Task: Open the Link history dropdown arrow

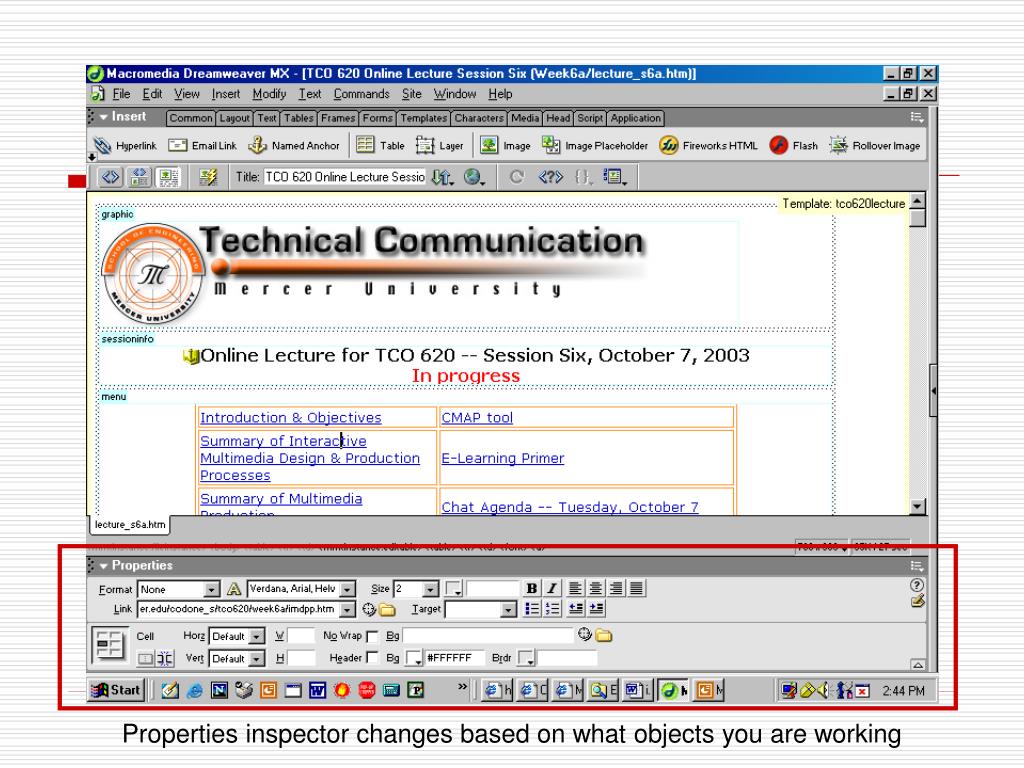Action: point(348,609)
